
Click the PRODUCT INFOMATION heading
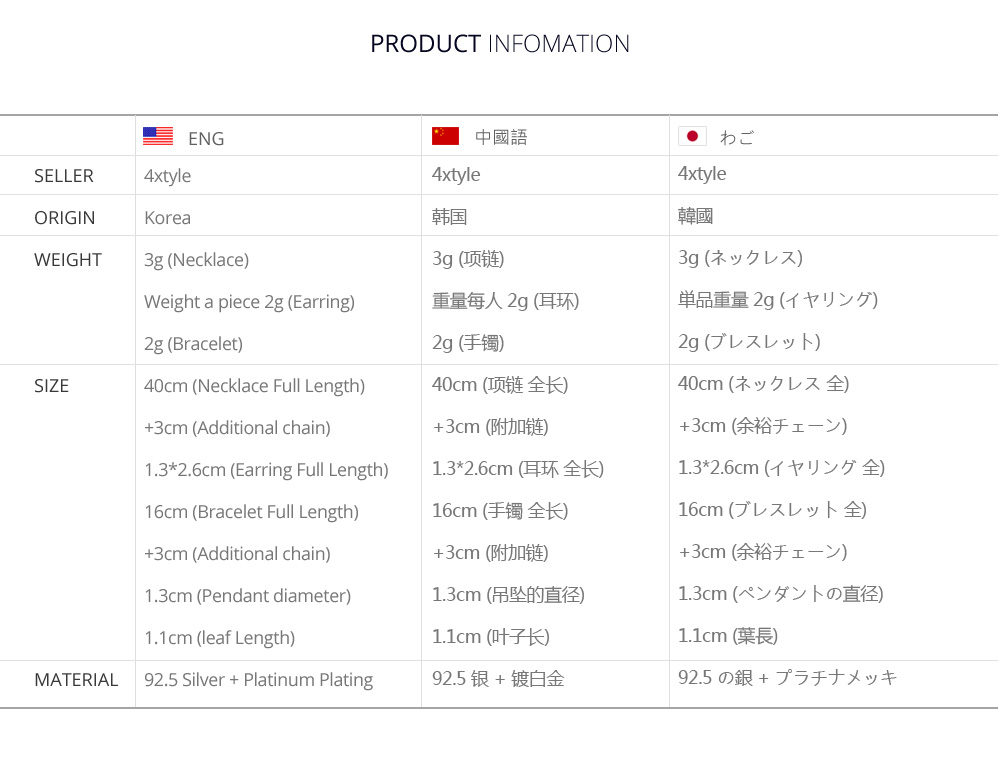coord(500,43)
